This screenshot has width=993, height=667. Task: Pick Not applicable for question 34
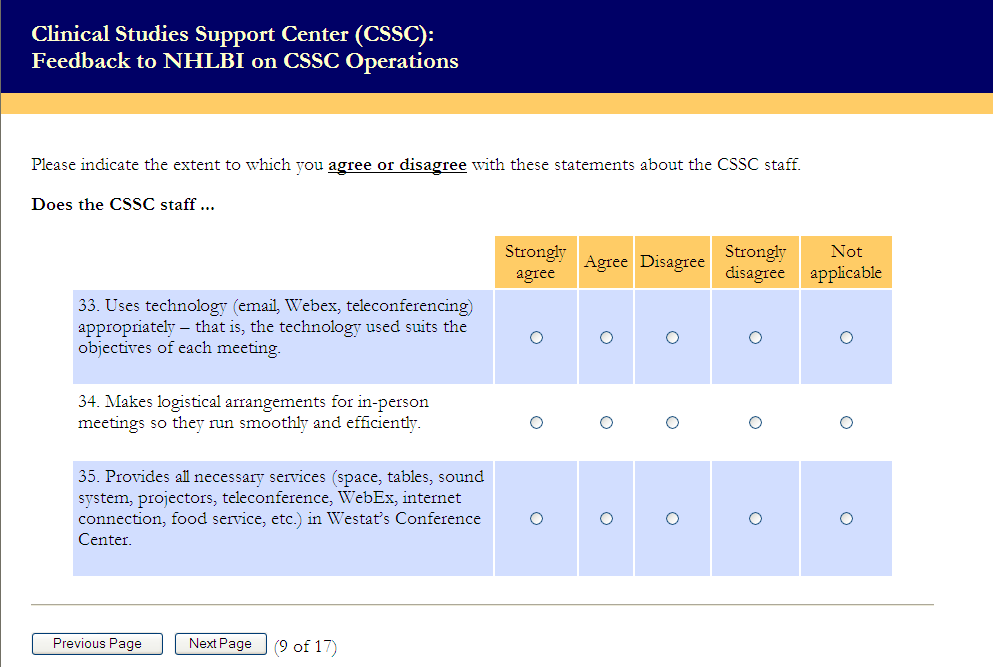click(846, 423)
